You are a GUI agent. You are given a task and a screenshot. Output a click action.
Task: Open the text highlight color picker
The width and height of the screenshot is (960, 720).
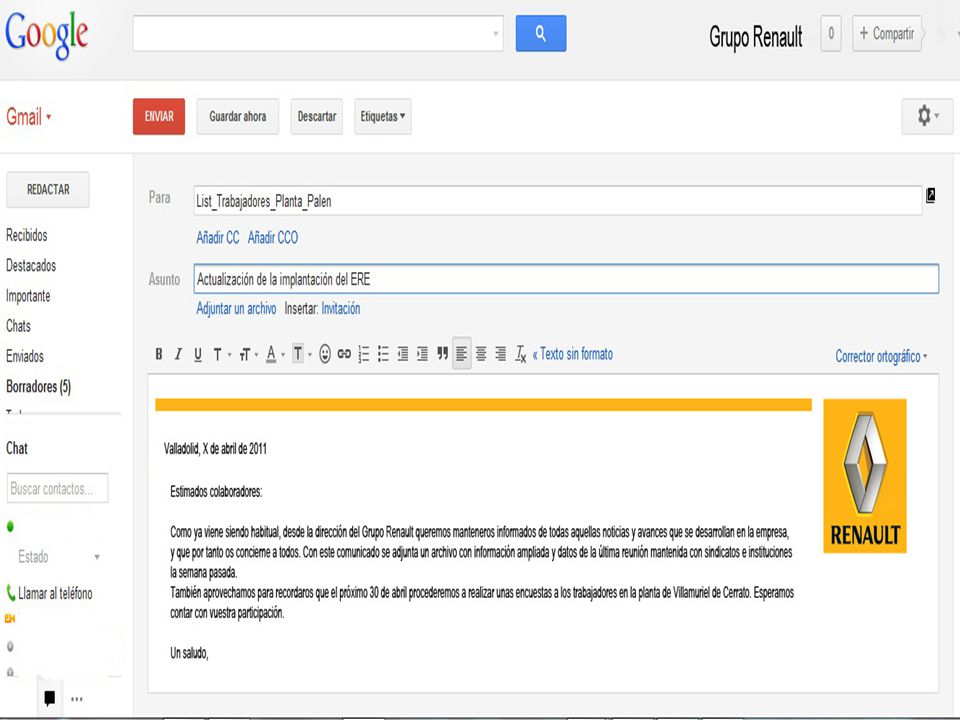click(x=301, y=354)
